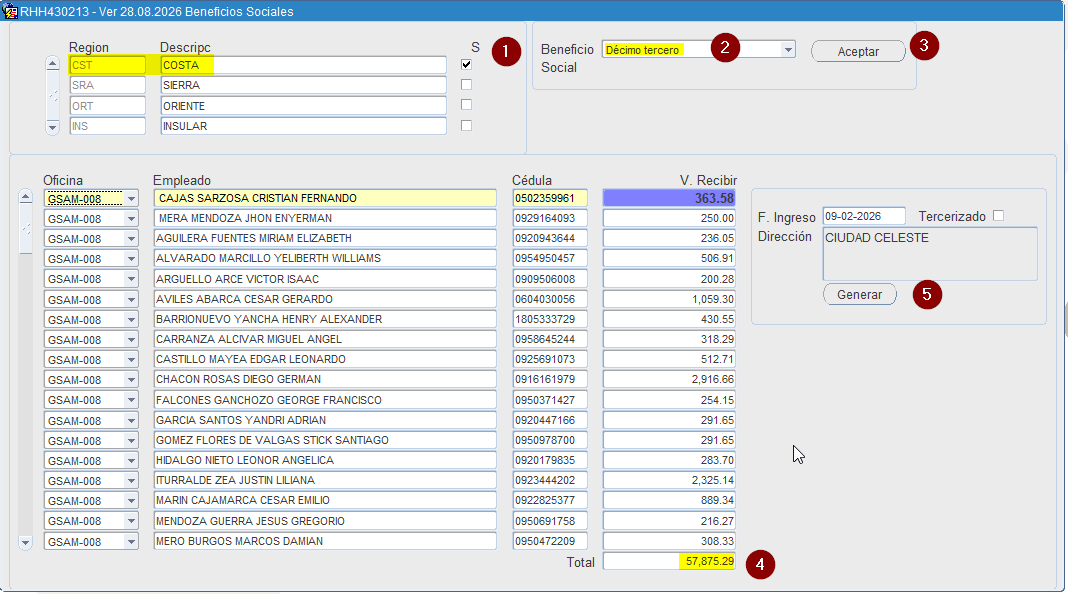Check the SIERRA region checkbox
This screenshot has height=594, width=1068.
coord(467,85)
